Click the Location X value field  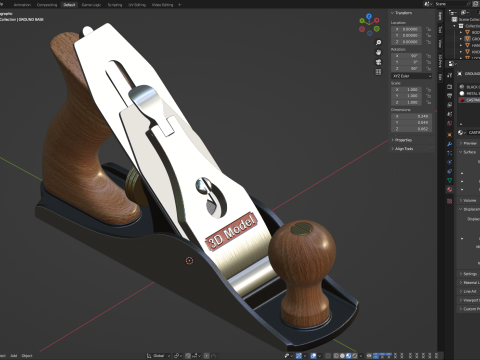(407, 29)
